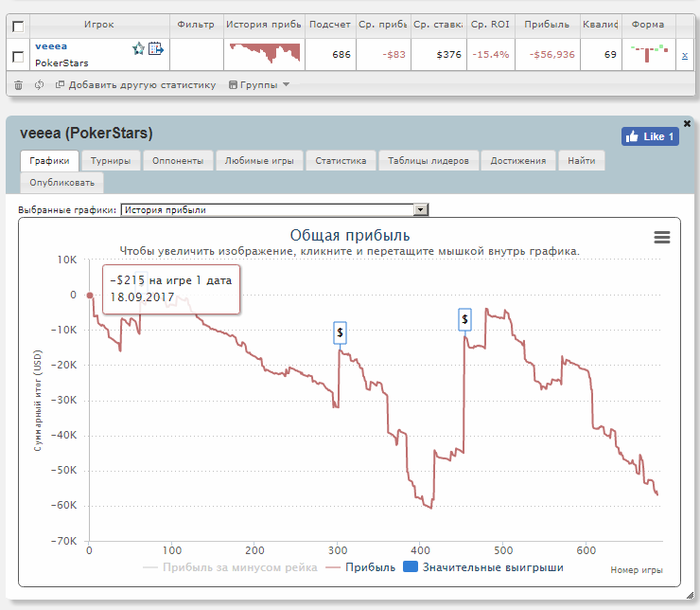The height and width of the screenshot is (610, 700).
Task: Click the PokerStars network label
Action: [62, 63]
